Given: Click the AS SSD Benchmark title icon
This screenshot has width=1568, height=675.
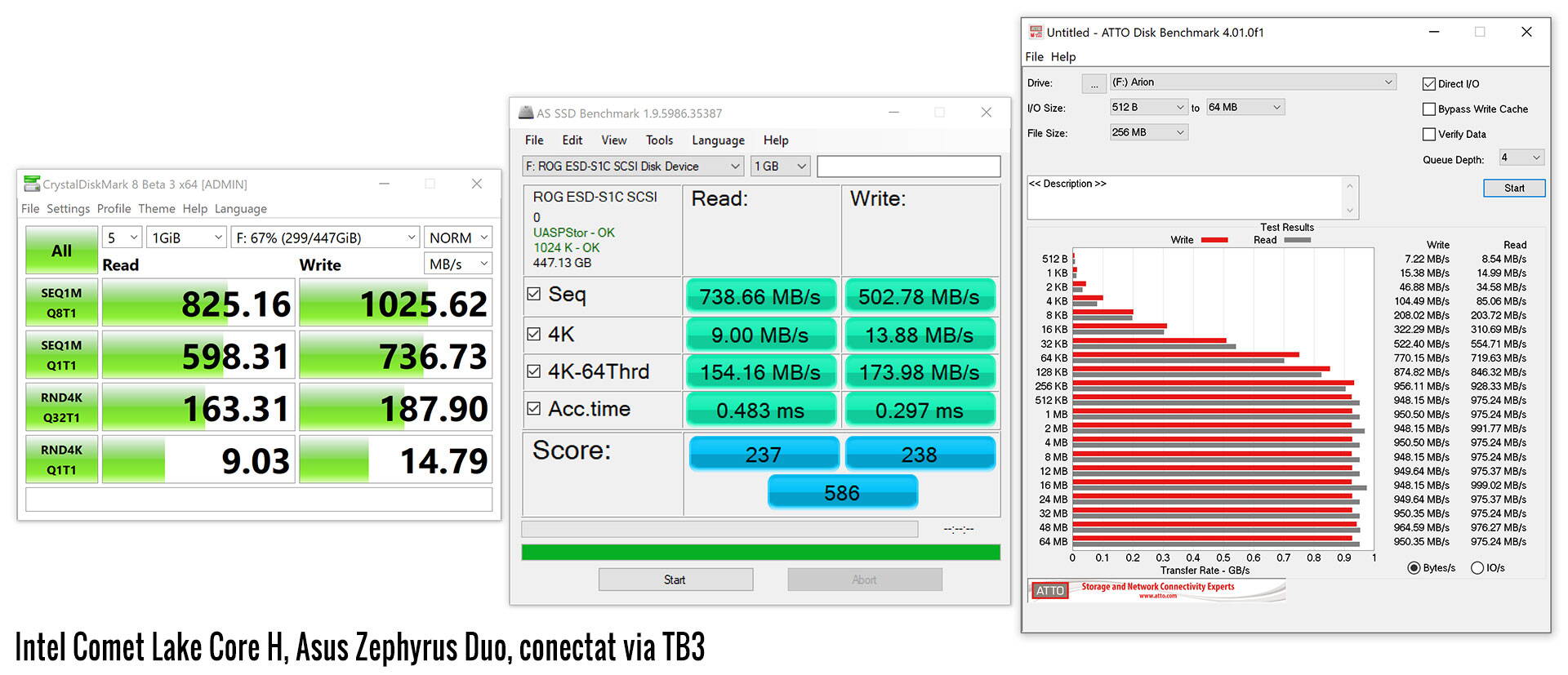Looking at the screenshot, I should [526, 113].
